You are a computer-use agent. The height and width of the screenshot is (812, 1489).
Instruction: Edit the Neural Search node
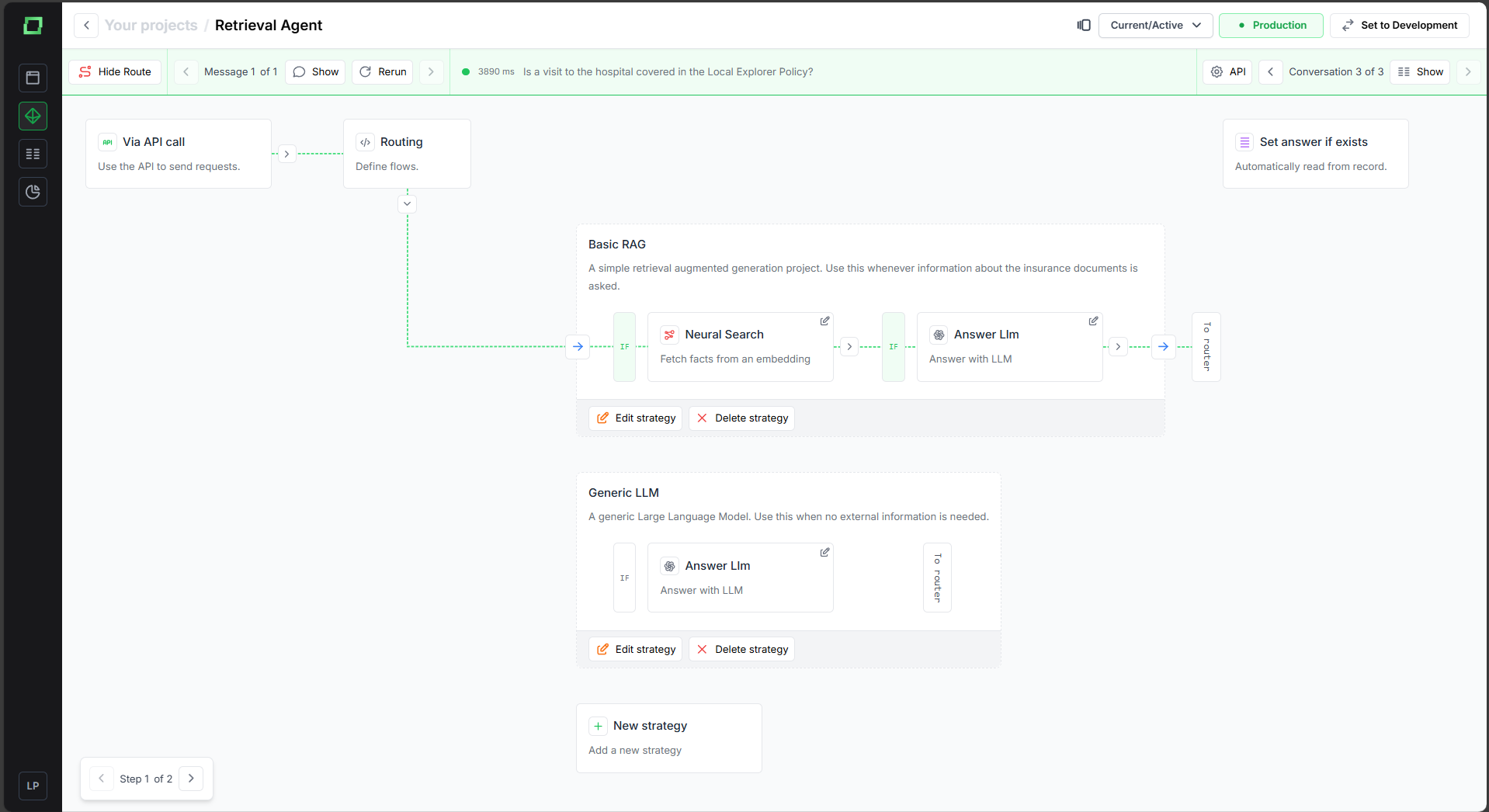point(824,321)
